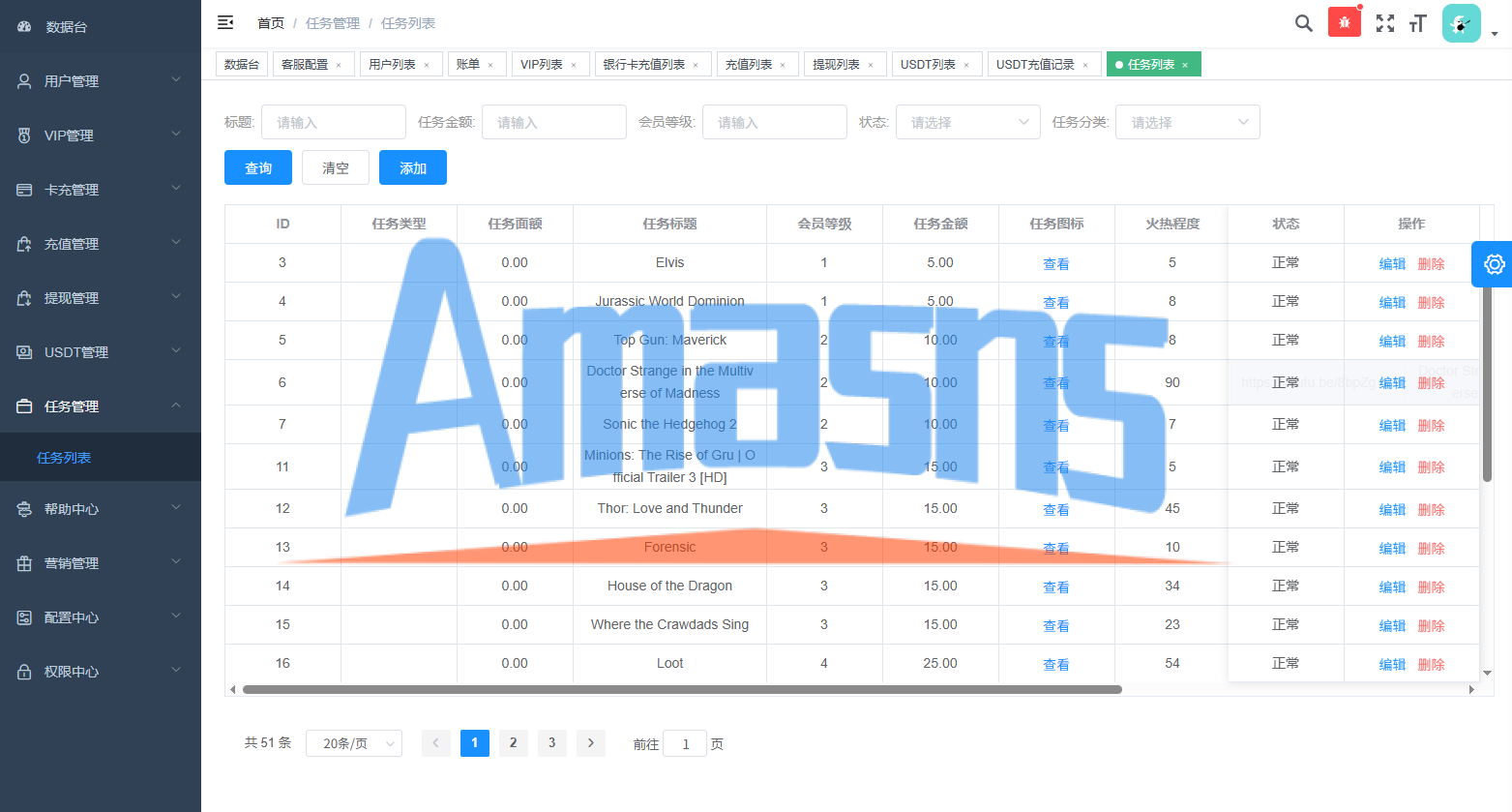Open the 状态 select dropdown
This screenshot has height=812, width=1512.
tap(968, 122)
